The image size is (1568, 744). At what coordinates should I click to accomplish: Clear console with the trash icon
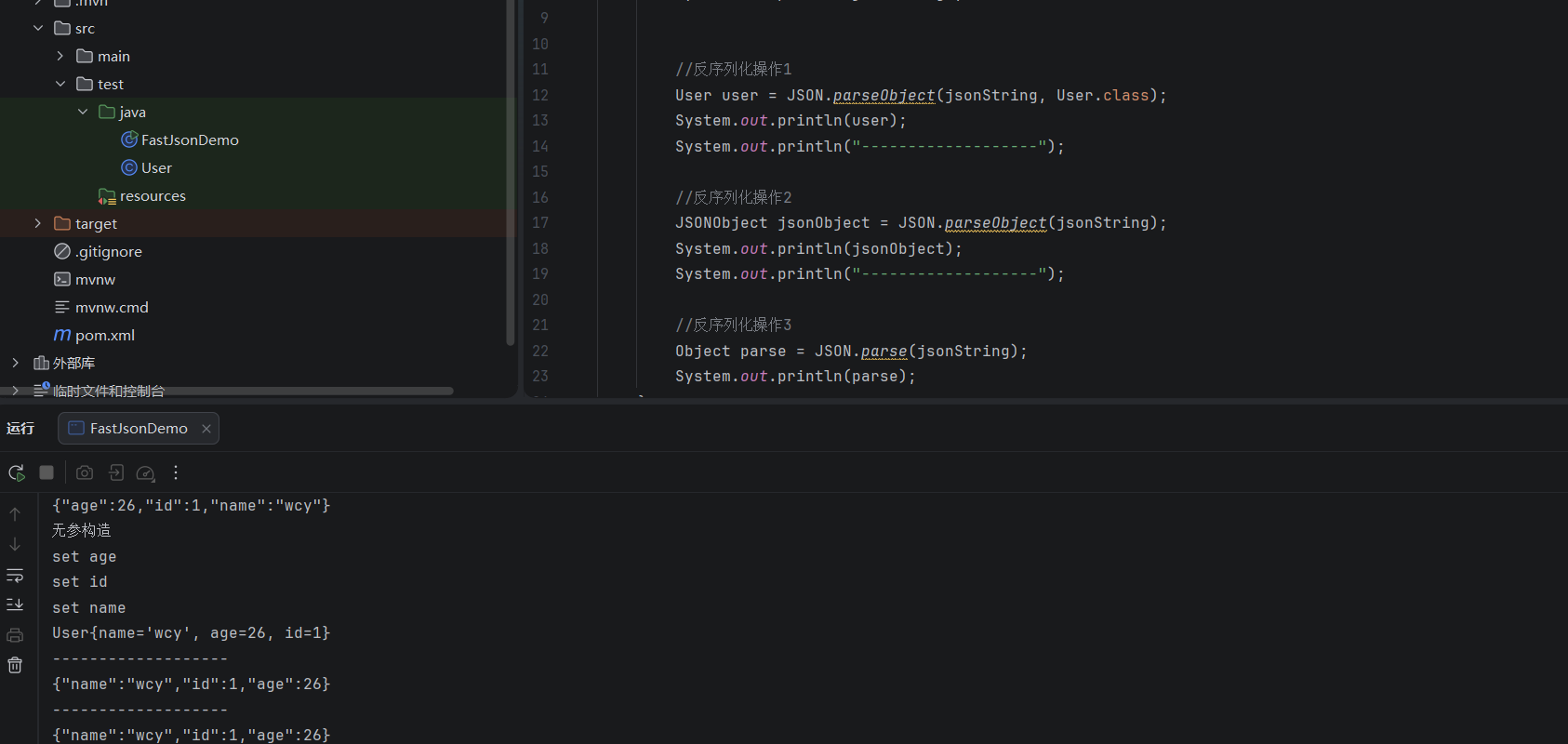pyautogui.click(x=15, y=665)
